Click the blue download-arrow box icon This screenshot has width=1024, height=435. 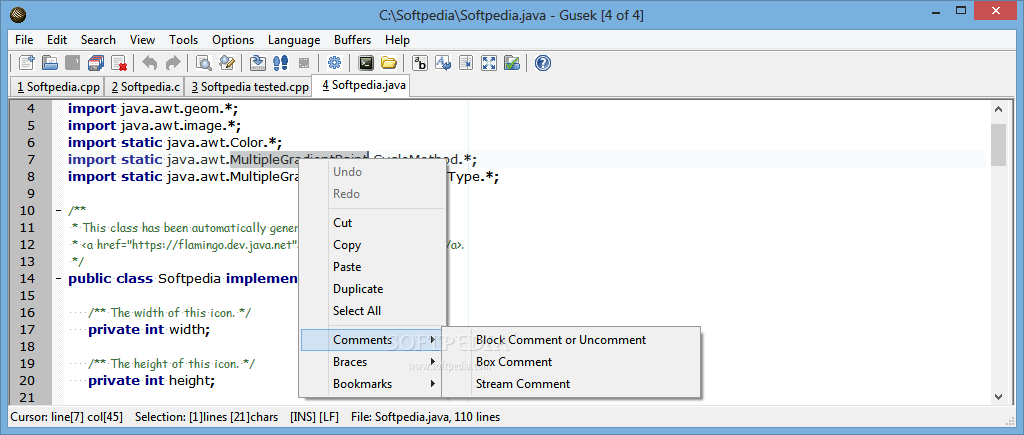tap(258, 63)
